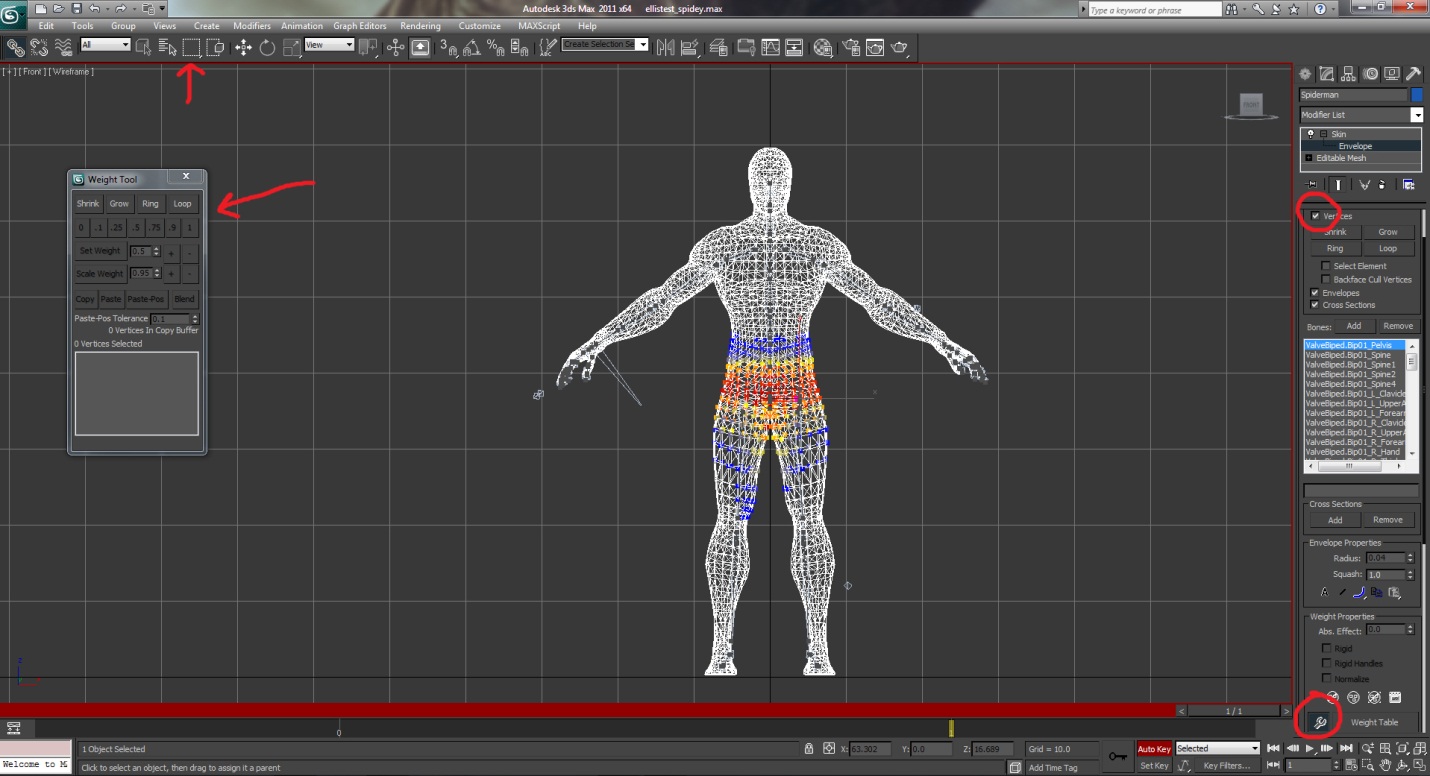Click the Rectangular Selection Region icon
The height and width of the screenshot is (776, 1430).
(x=191, y=47)
